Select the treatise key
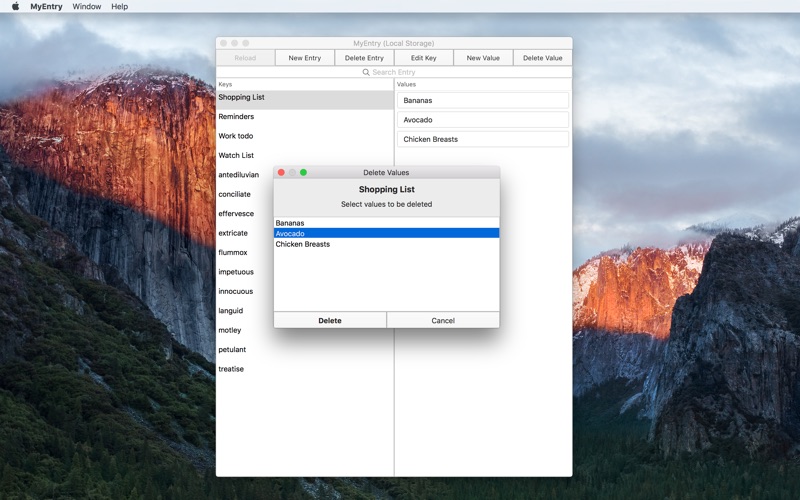Screen dimensions: 800x500 coord(305,369)
